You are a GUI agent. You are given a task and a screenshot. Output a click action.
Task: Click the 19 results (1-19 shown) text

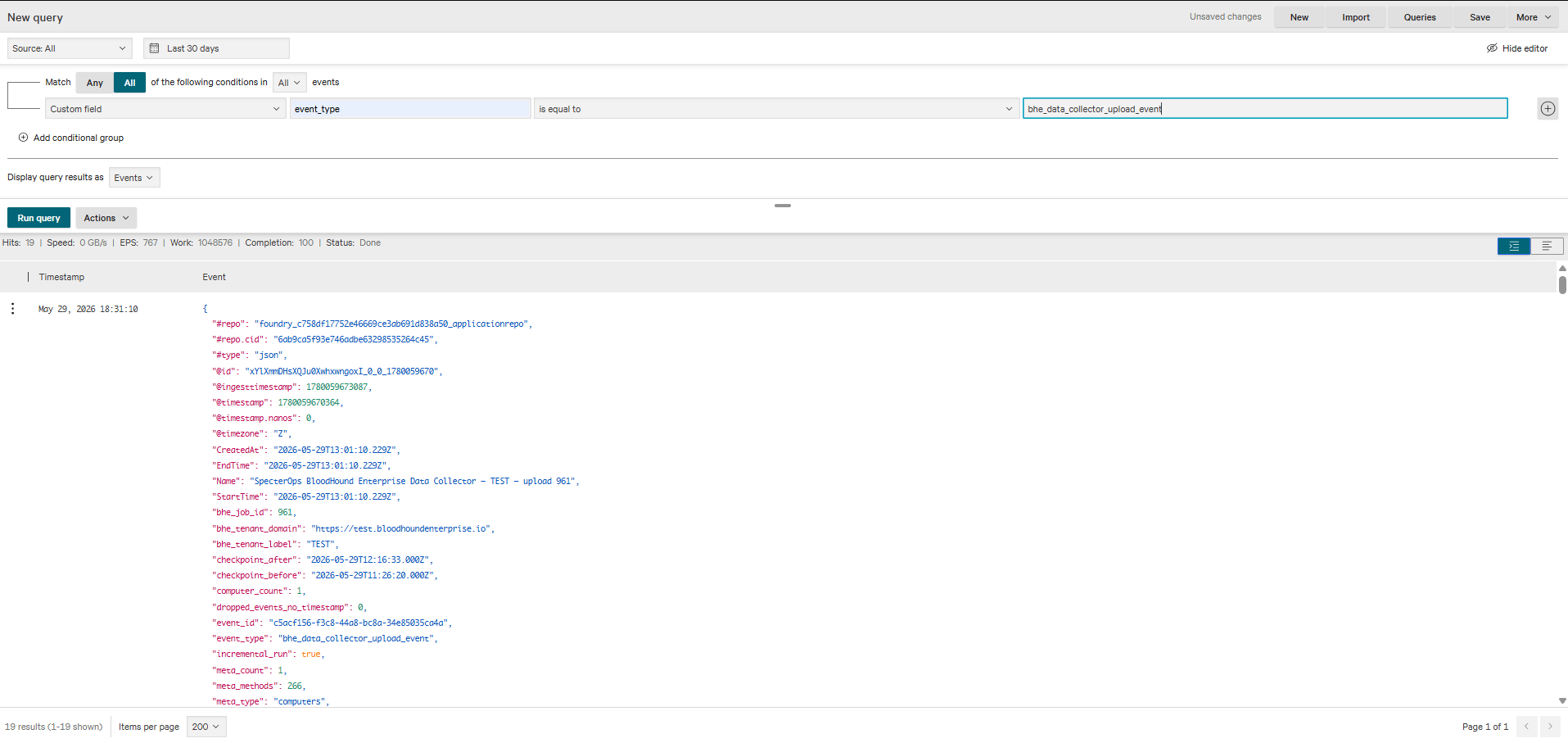coord(54,727)
